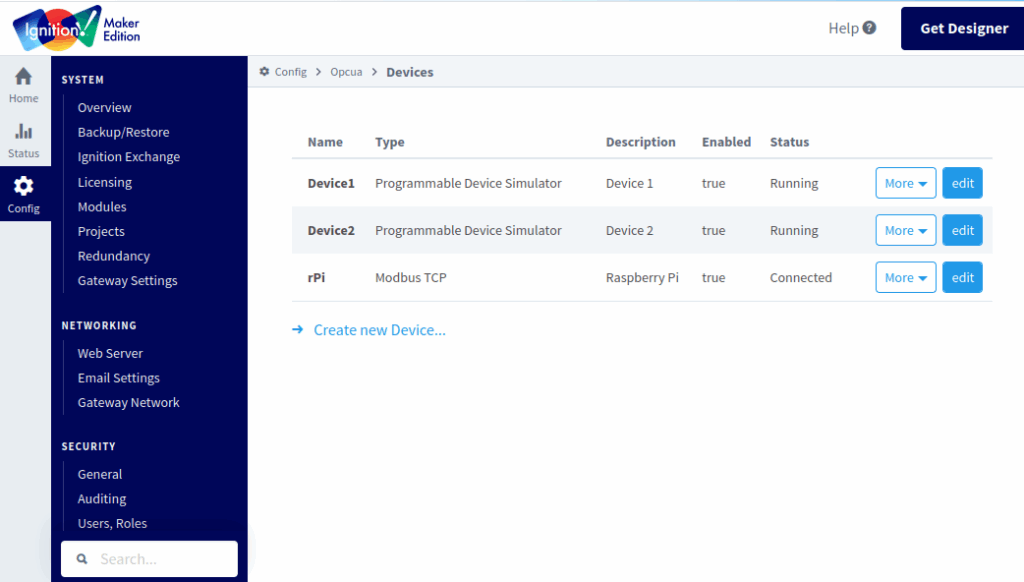This screenshot has width=1024, height=582.
Task: Click the arrow beside Create new Device
Action: [298, 330]
